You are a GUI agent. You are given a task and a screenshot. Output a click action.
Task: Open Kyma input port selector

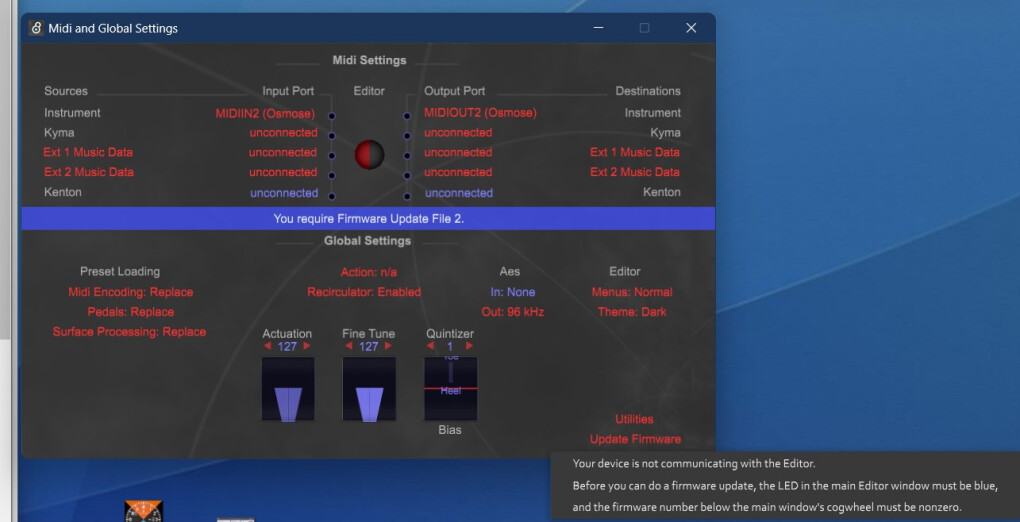tap(284, 133)
